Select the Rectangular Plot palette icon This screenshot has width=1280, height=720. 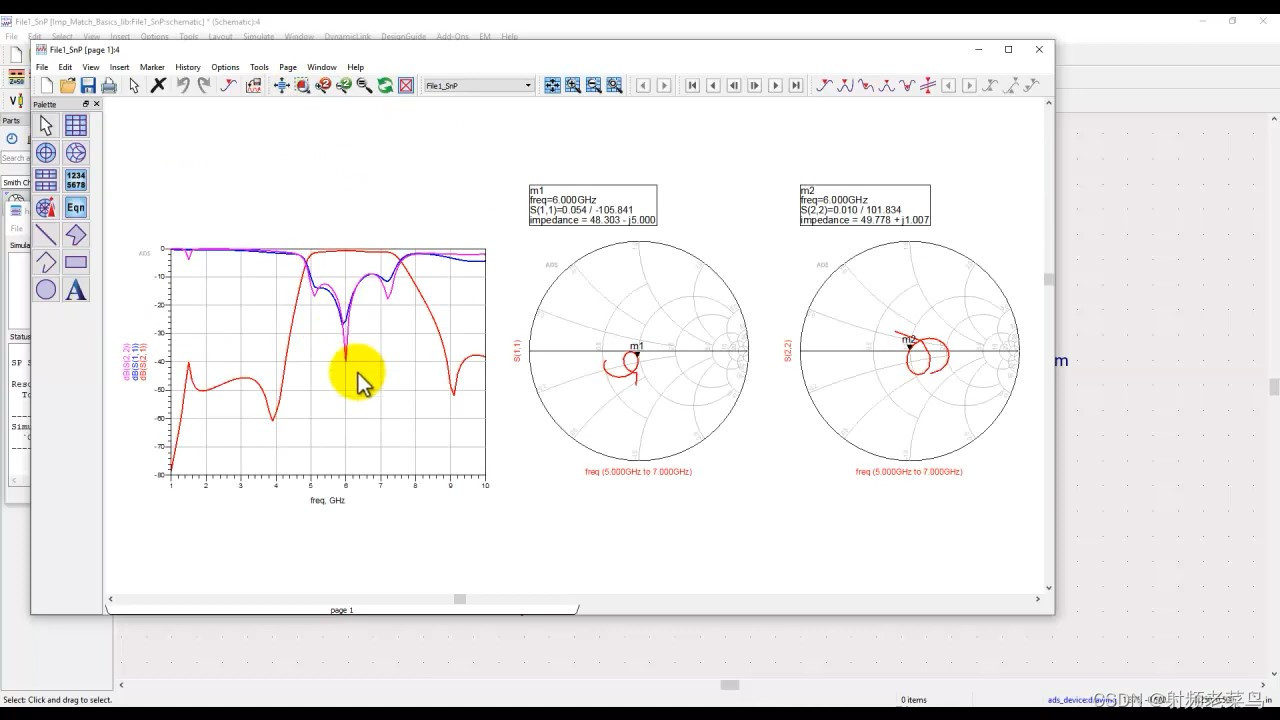click(x=76, y=125)
